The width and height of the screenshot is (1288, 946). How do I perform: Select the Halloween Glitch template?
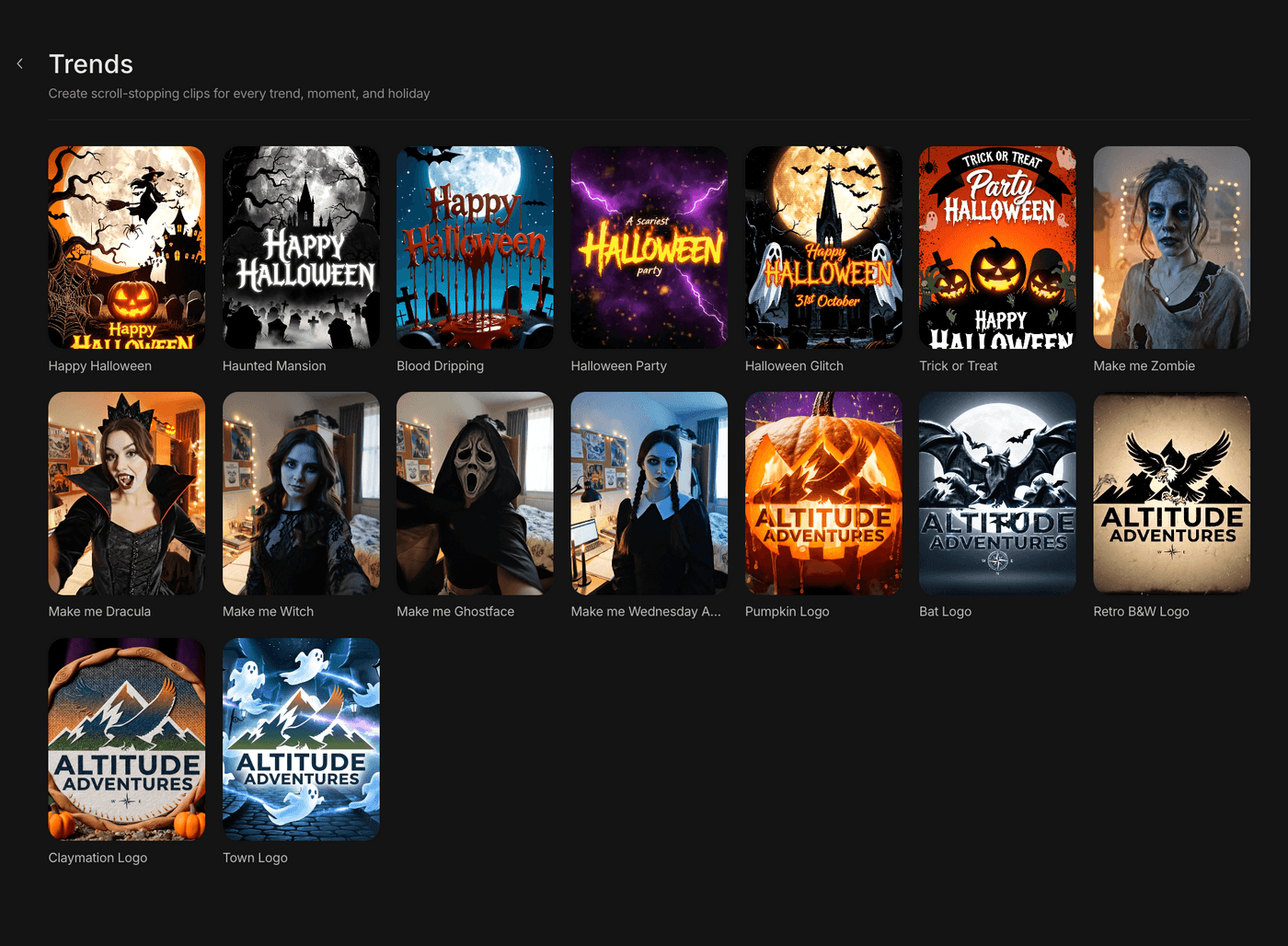tap(823, 248)
